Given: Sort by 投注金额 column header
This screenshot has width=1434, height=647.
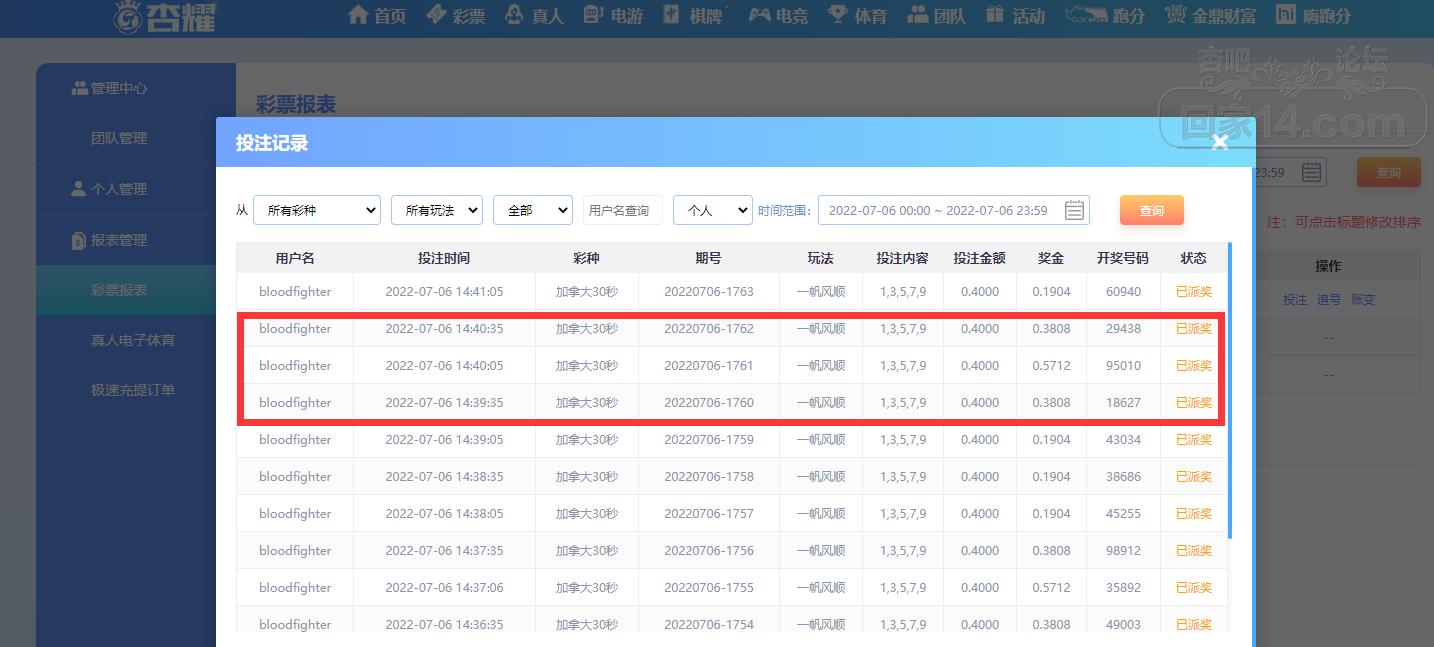Looking at the screenshot, I should [979, 258].
